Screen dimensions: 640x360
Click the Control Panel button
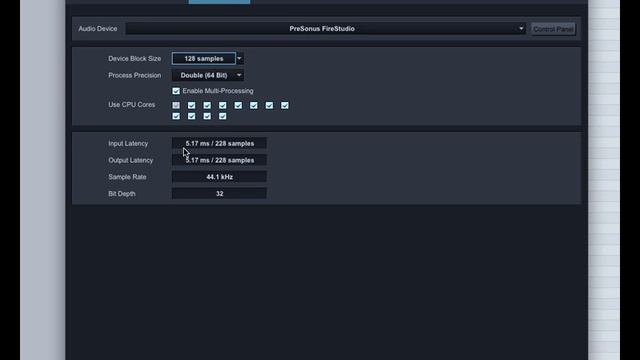(x=553, y=29)
